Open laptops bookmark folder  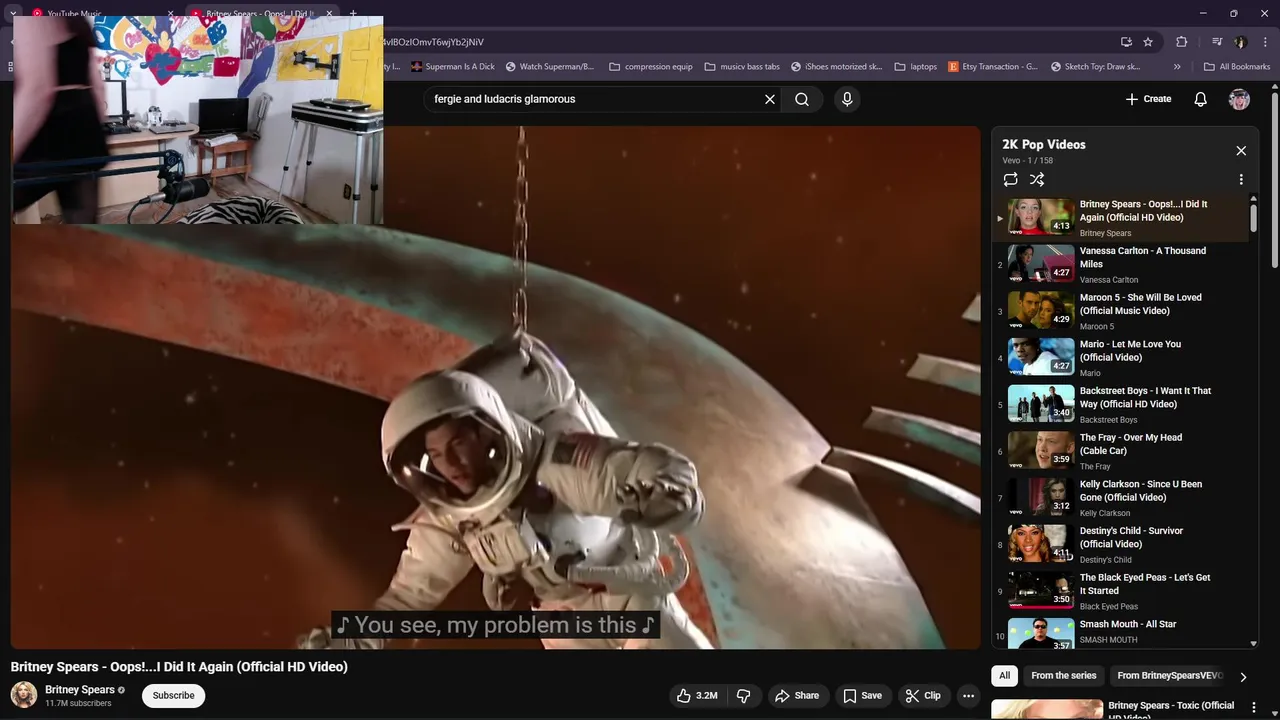(x=916, y=67)
